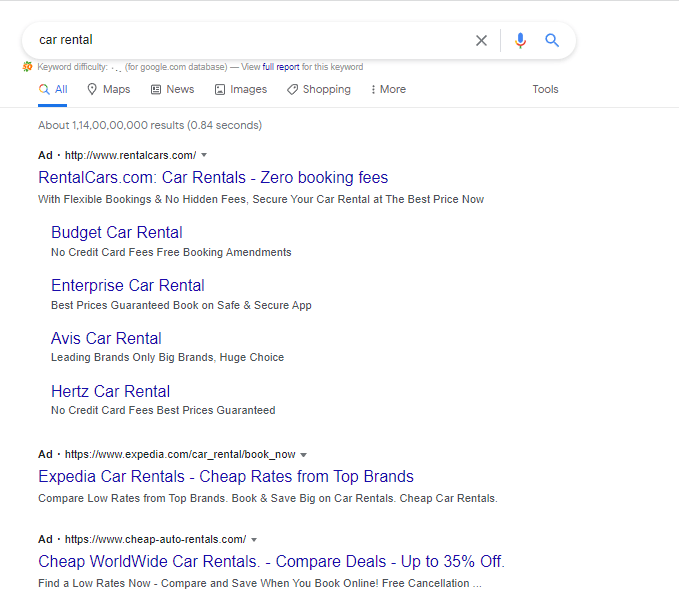Screen dimensions: 679x601
Task: Switch to the All results tab
Action: [53, 89]
